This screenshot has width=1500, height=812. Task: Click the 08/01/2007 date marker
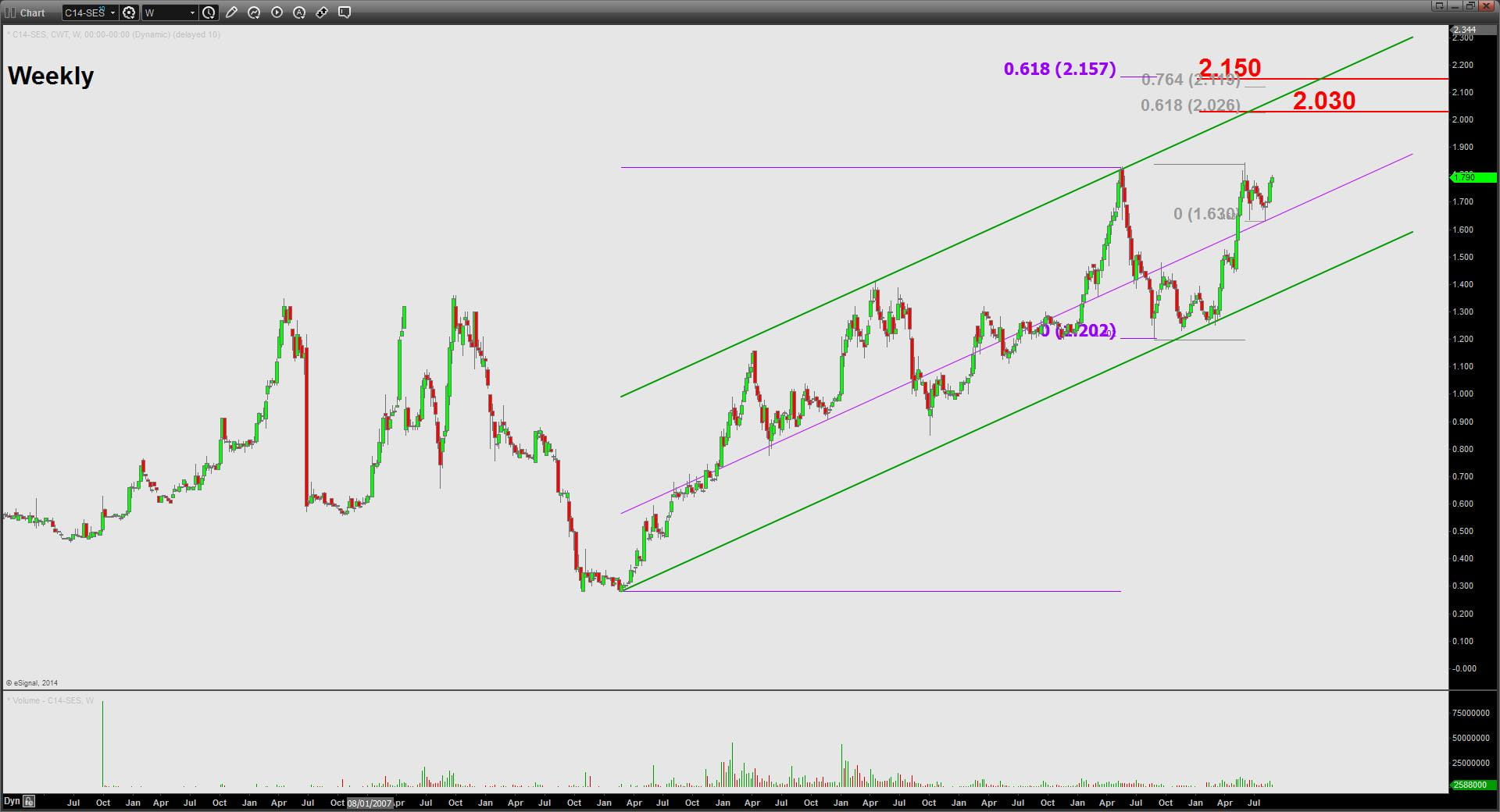pos(370,803)
